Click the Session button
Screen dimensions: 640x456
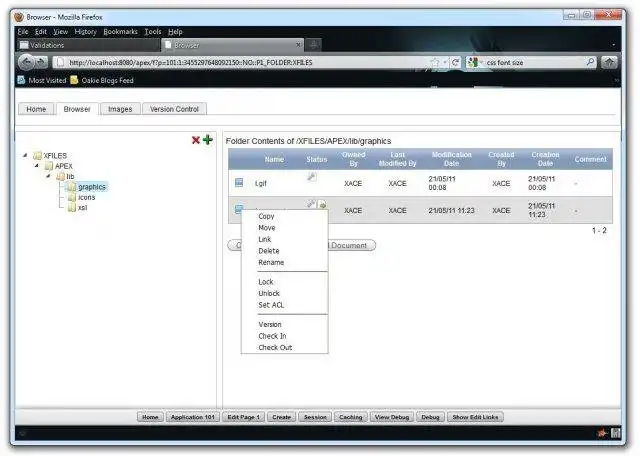point(315,417)
